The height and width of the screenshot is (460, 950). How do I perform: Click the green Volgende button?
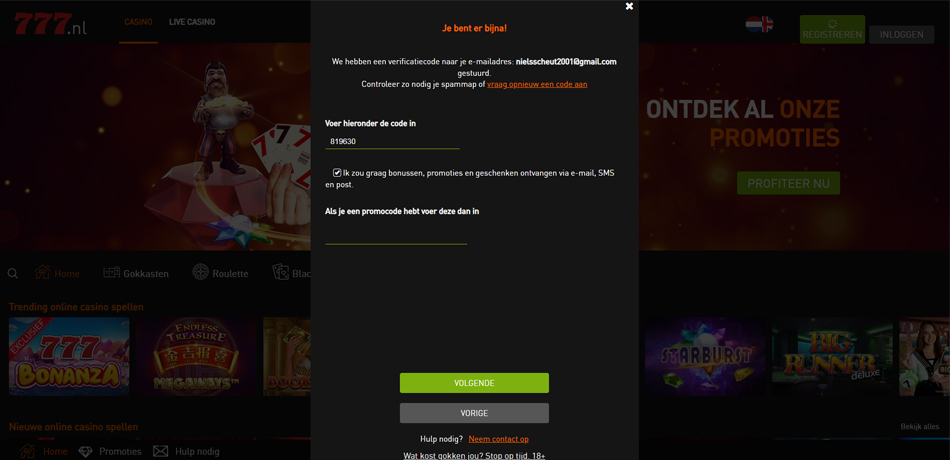(474, 383)
